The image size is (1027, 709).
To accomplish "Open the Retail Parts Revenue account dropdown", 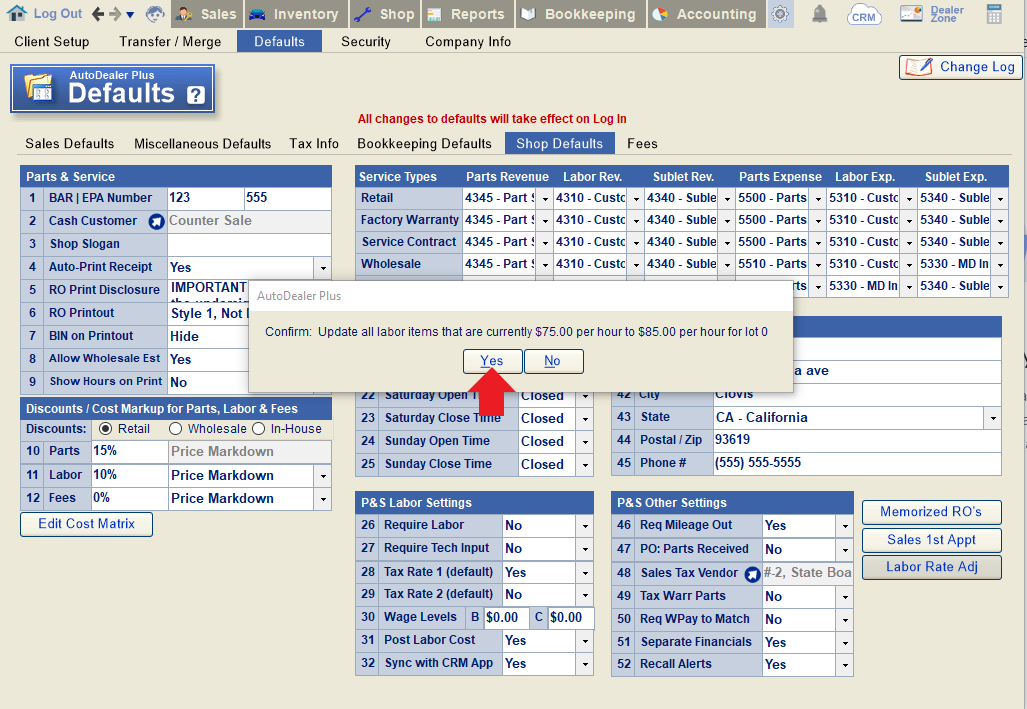I will click(x=544, y=199).
